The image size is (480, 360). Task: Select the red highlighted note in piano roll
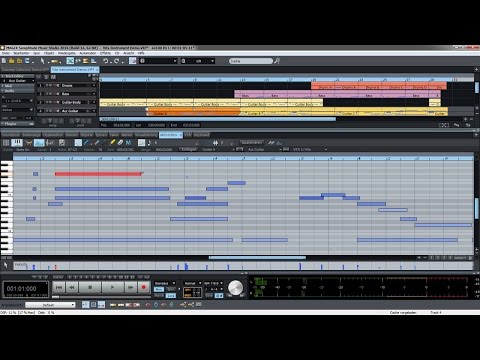click(98, 174)
